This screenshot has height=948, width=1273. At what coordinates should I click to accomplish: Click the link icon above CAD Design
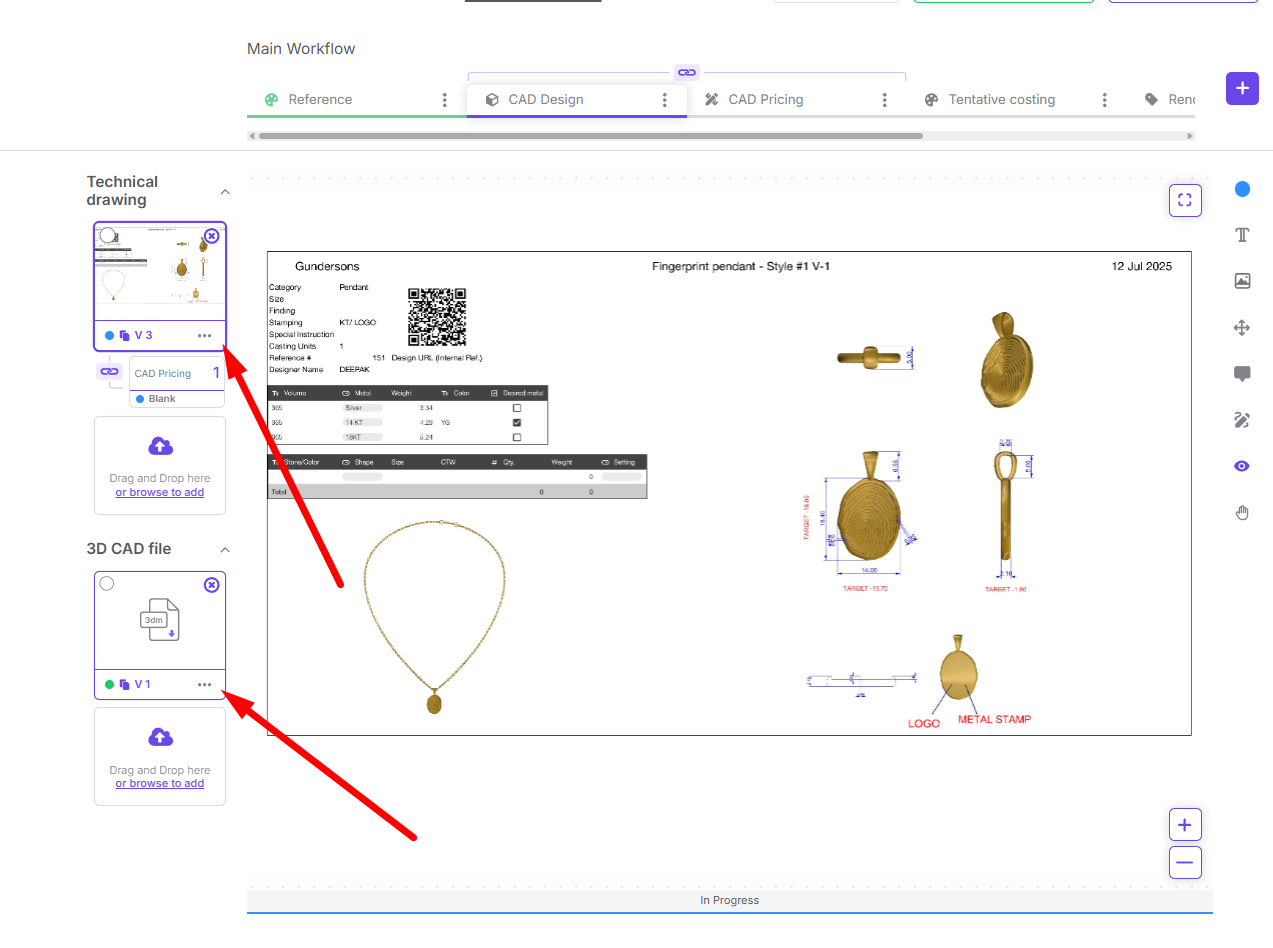(x=686, y=72)
